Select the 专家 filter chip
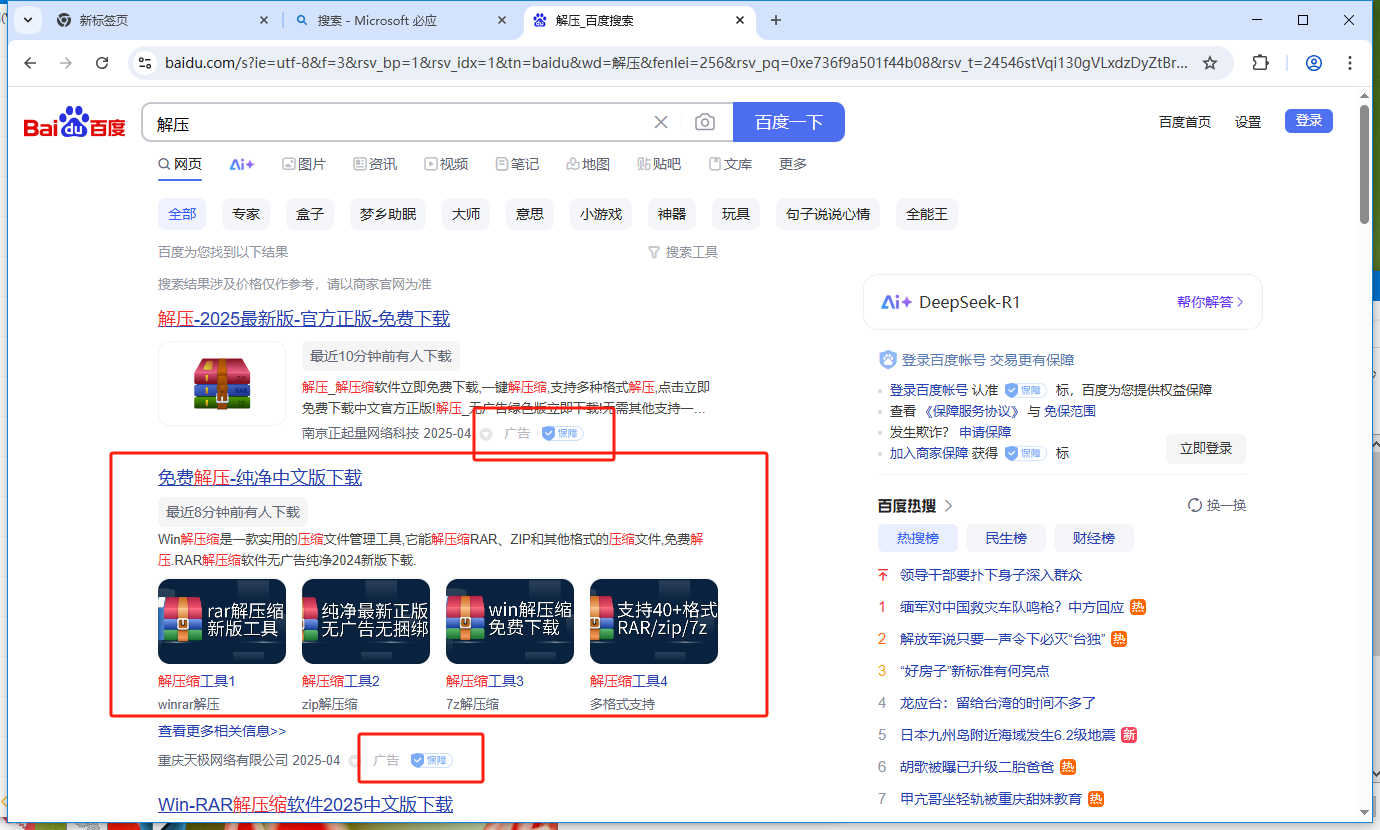Viewport: 1380px width, 830px height. [246, 214]
